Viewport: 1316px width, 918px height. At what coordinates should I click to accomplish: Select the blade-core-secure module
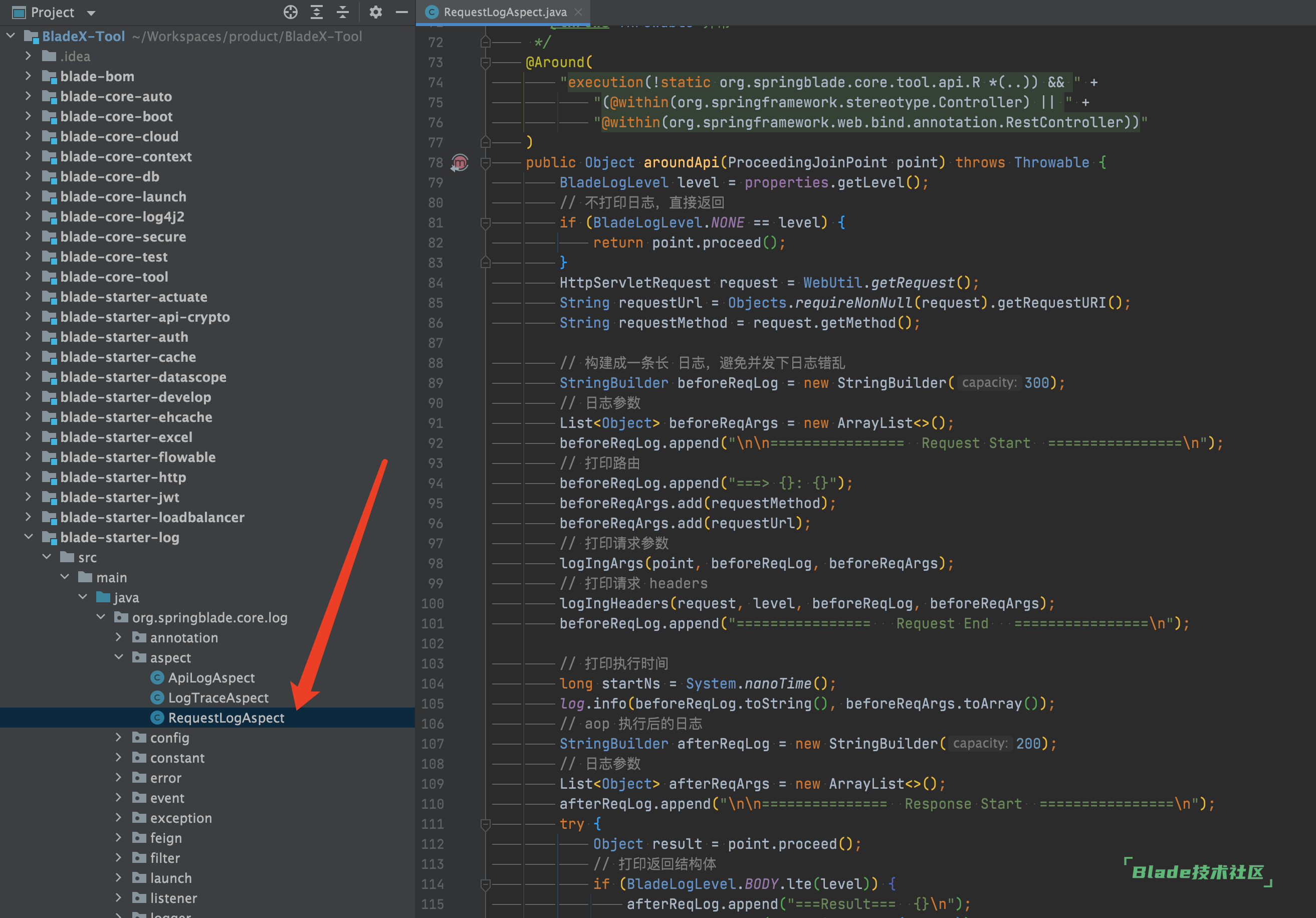123,237
